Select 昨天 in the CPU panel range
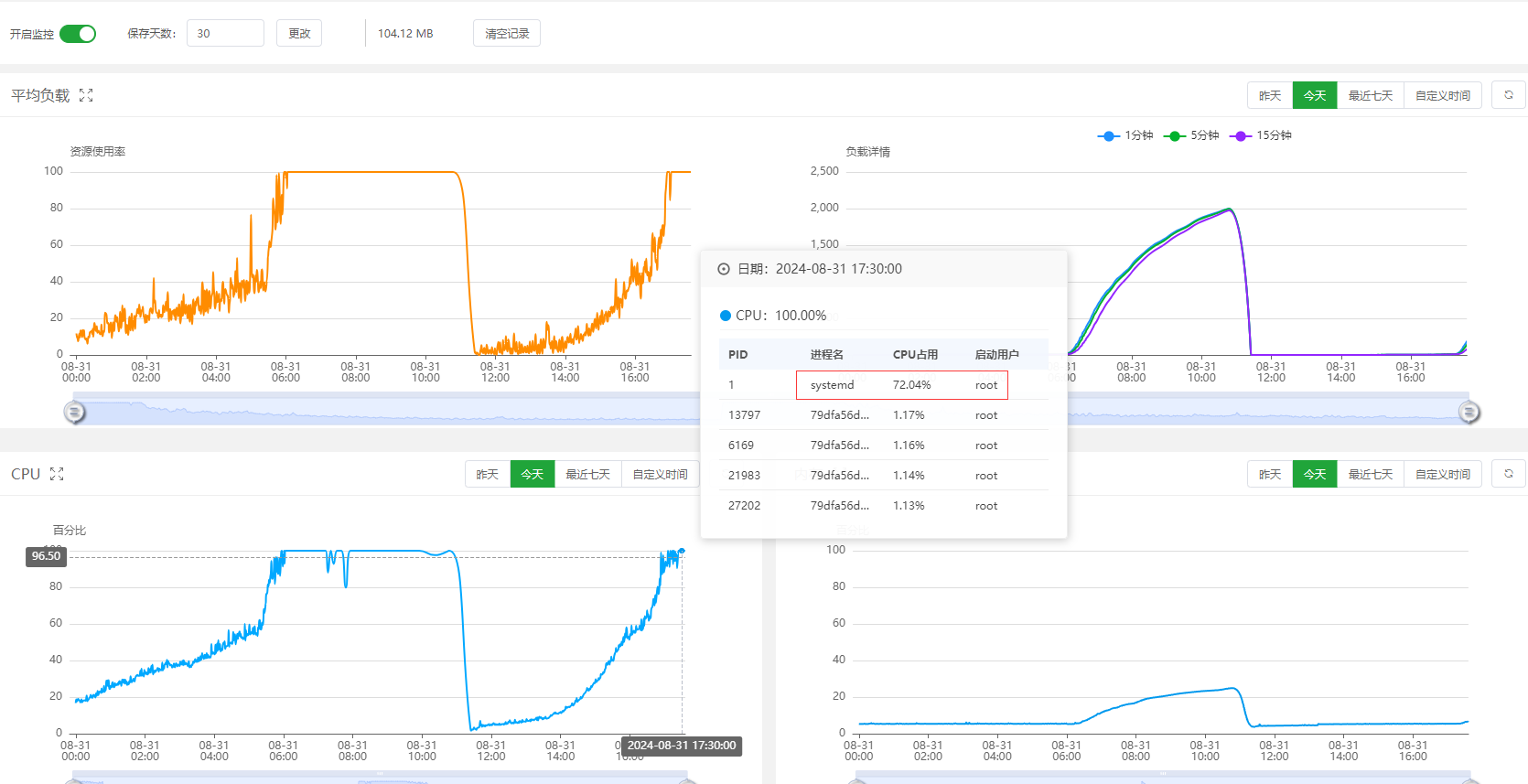The height and width of the screenshot is (784, 1528). coord(488,474)
